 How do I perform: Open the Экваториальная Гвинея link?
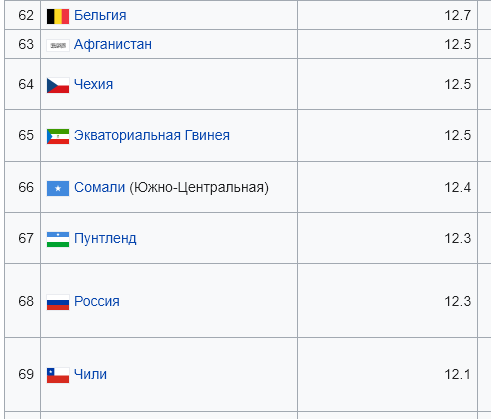pyautogui.click(x=152, y=135)
